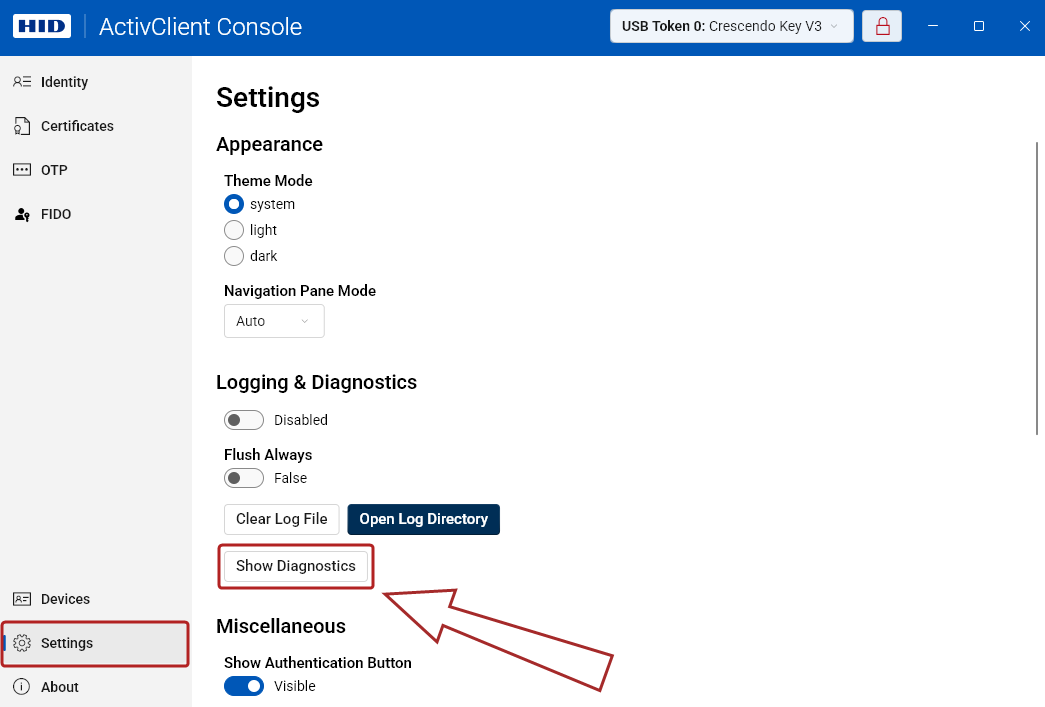Screen dimensions: 1045x707
Task: Open Navigation Pane Mode dropdown
Action: point(274,321)
